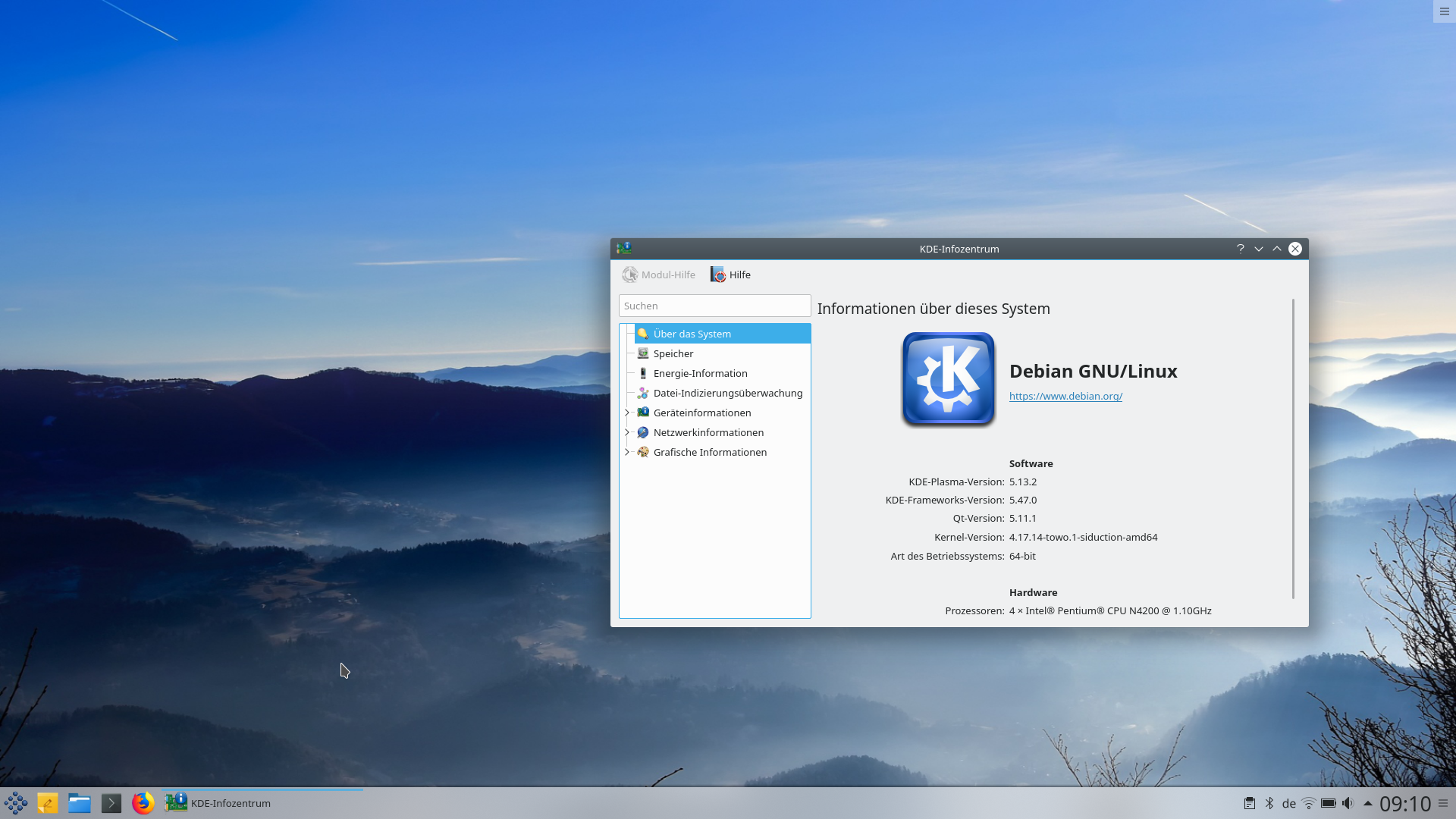Click the battery indicator in the tray

pyautogui.click(x=1328, y=802)
